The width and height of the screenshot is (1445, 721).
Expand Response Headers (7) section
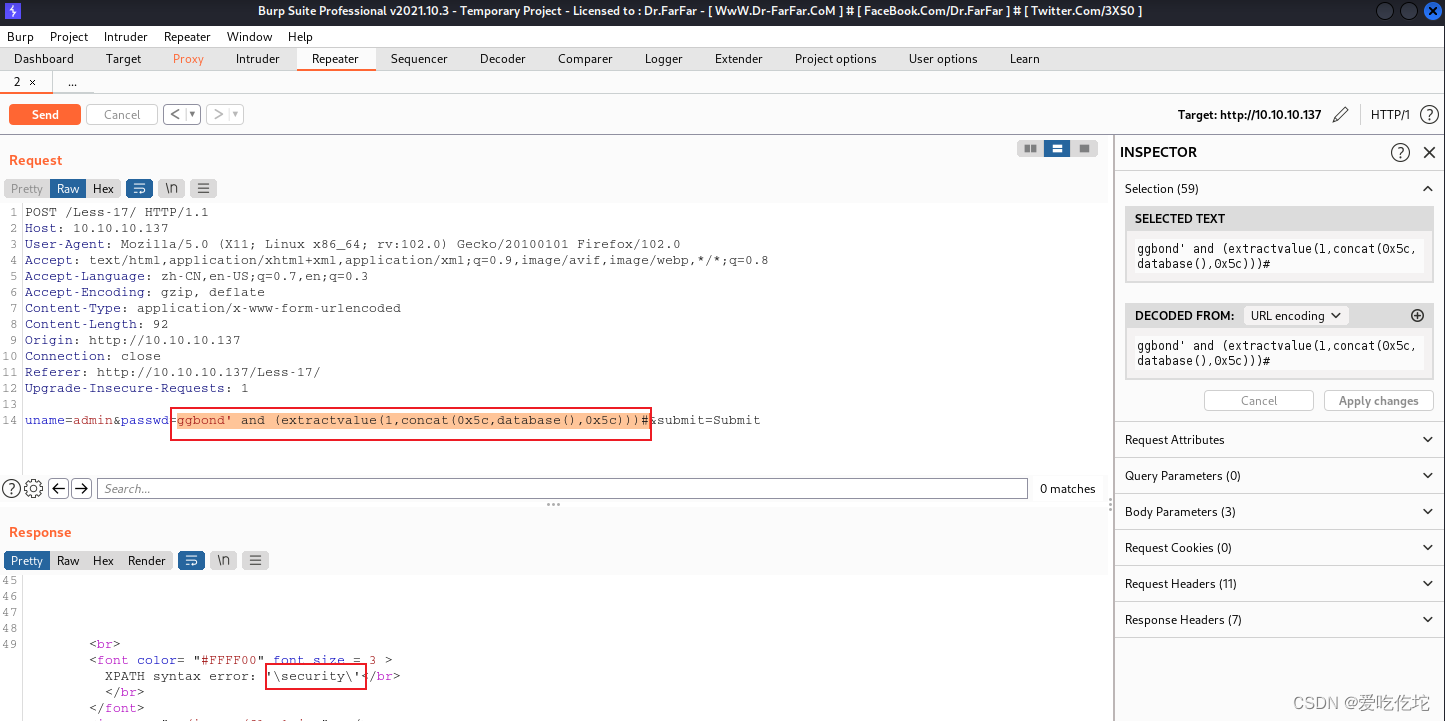click(1279, 620)
